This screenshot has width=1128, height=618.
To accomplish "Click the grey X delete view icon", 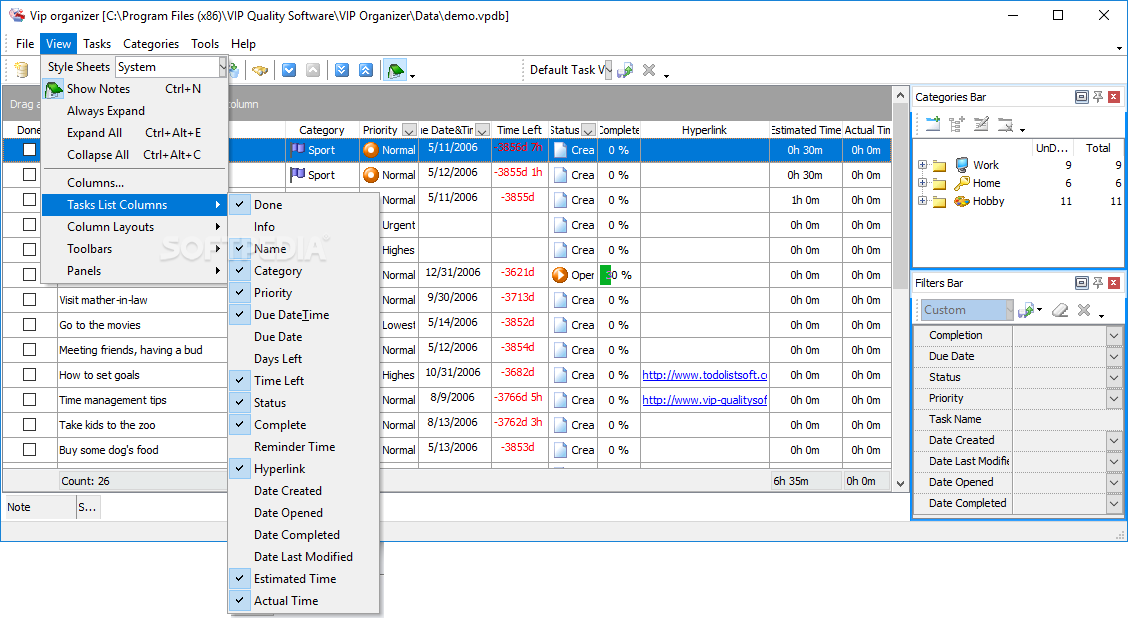I will point(649,70).
